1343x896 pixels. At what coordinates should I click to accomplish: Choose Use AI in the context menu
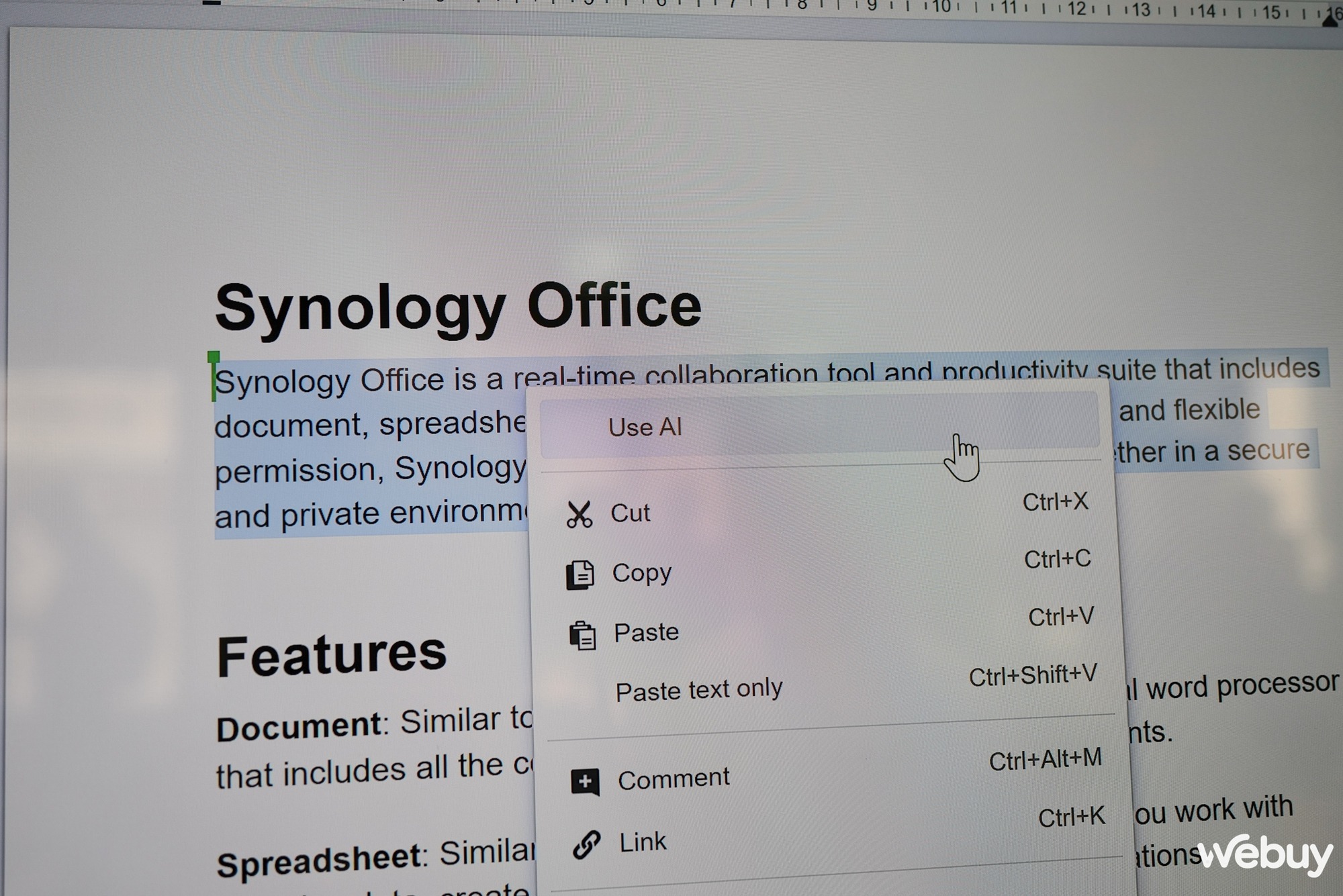[x=819, y=426]
